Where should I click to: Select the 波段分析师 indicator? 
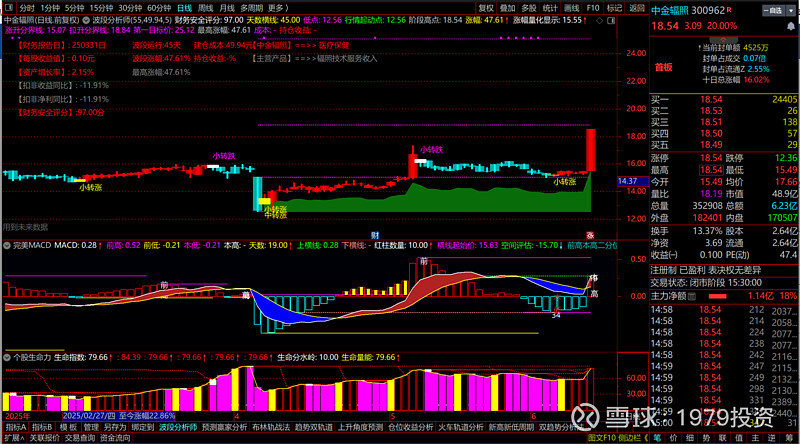coord(178,428)
